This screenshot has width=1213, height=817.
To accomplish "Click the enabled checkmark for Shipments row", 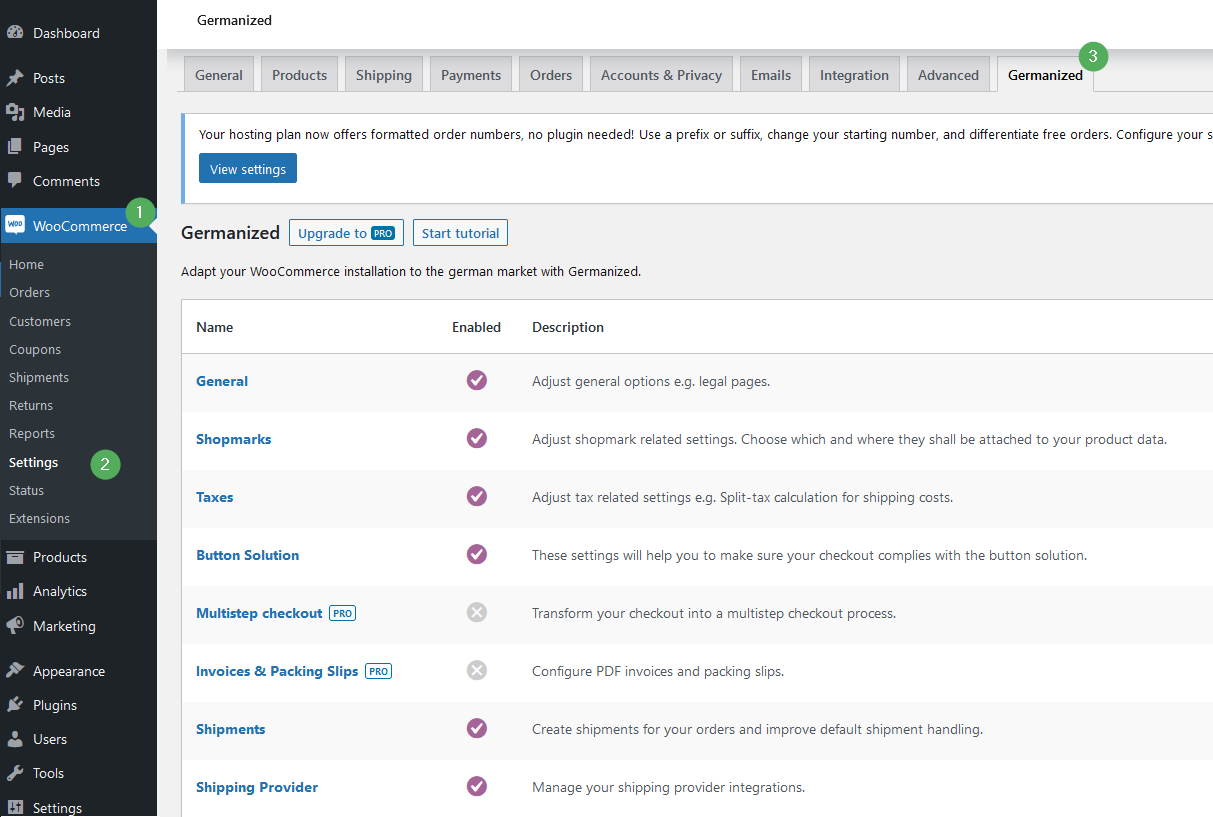I will point(477,729).
